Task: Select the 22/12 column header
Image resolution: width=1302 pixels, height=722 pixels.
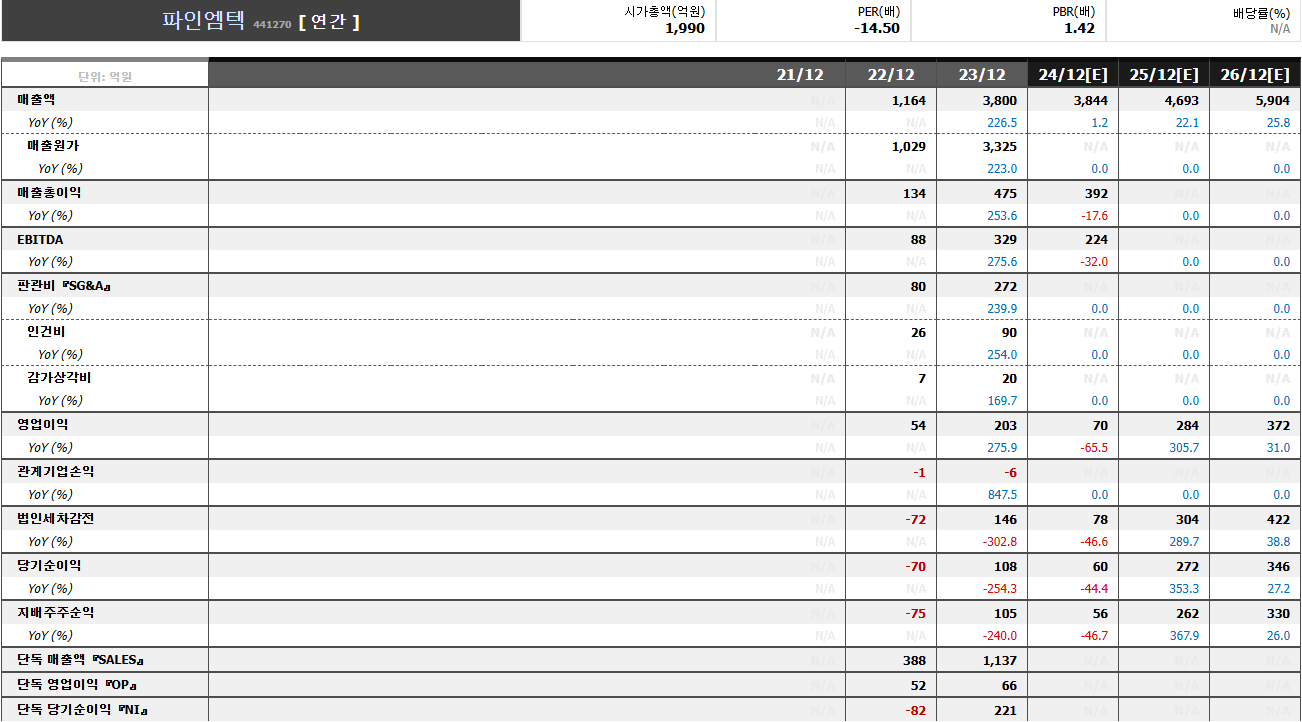Action: tap(890, 75)
